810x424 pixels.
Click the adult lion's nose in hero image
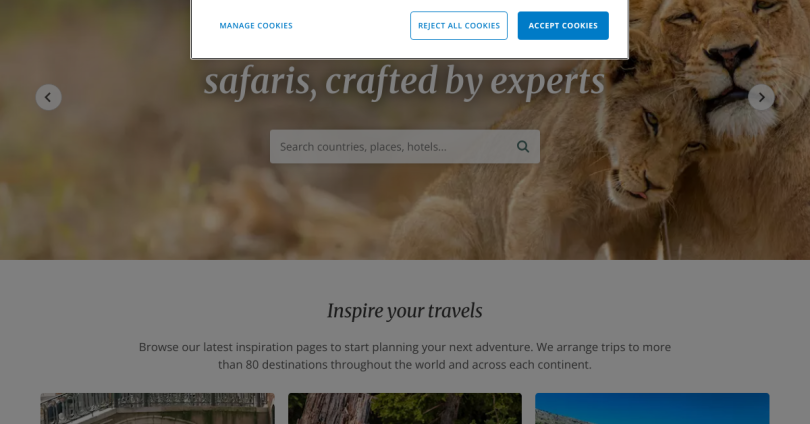click(x=729, y=55)
